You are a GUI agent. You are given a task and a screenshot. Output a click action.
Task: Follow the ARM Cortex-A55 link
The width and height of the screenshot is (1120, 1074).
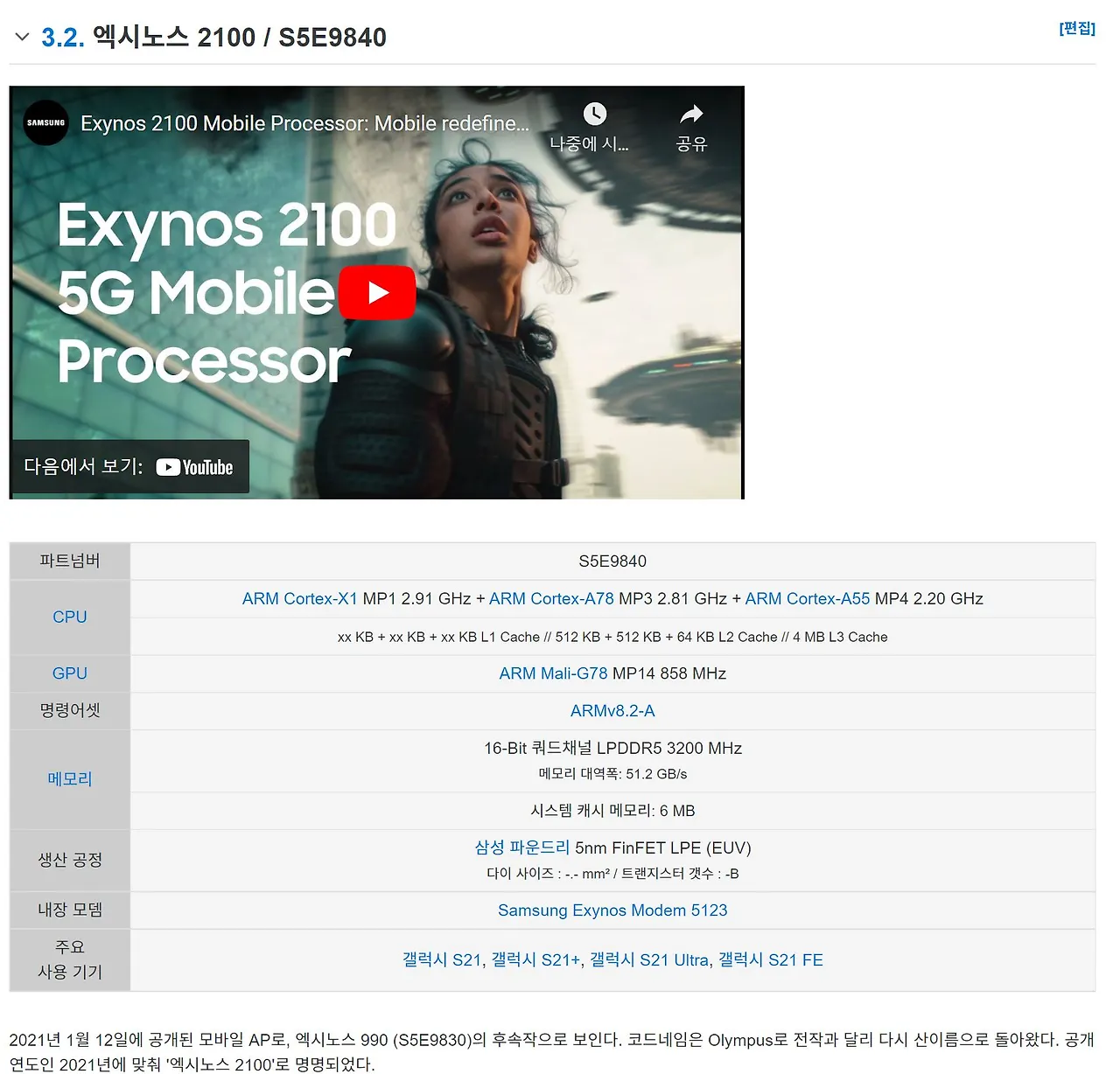808,599
